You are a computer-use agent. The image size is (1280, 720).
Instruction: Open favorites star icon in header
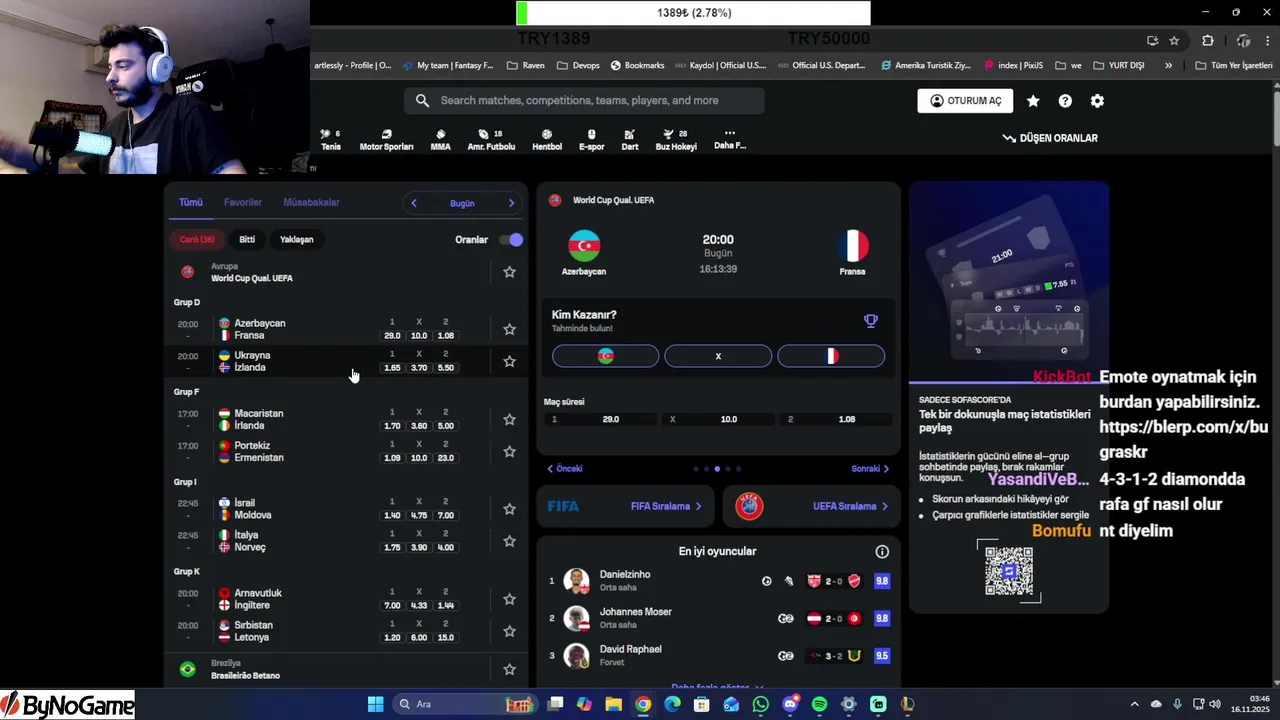point(1033,101)
